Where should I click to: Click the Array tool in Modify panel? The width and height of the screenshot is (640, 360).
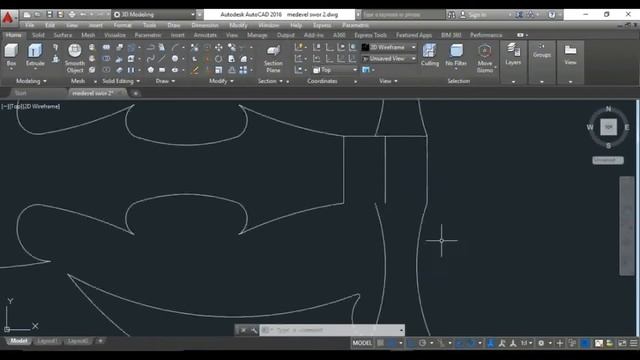(243, 70)
